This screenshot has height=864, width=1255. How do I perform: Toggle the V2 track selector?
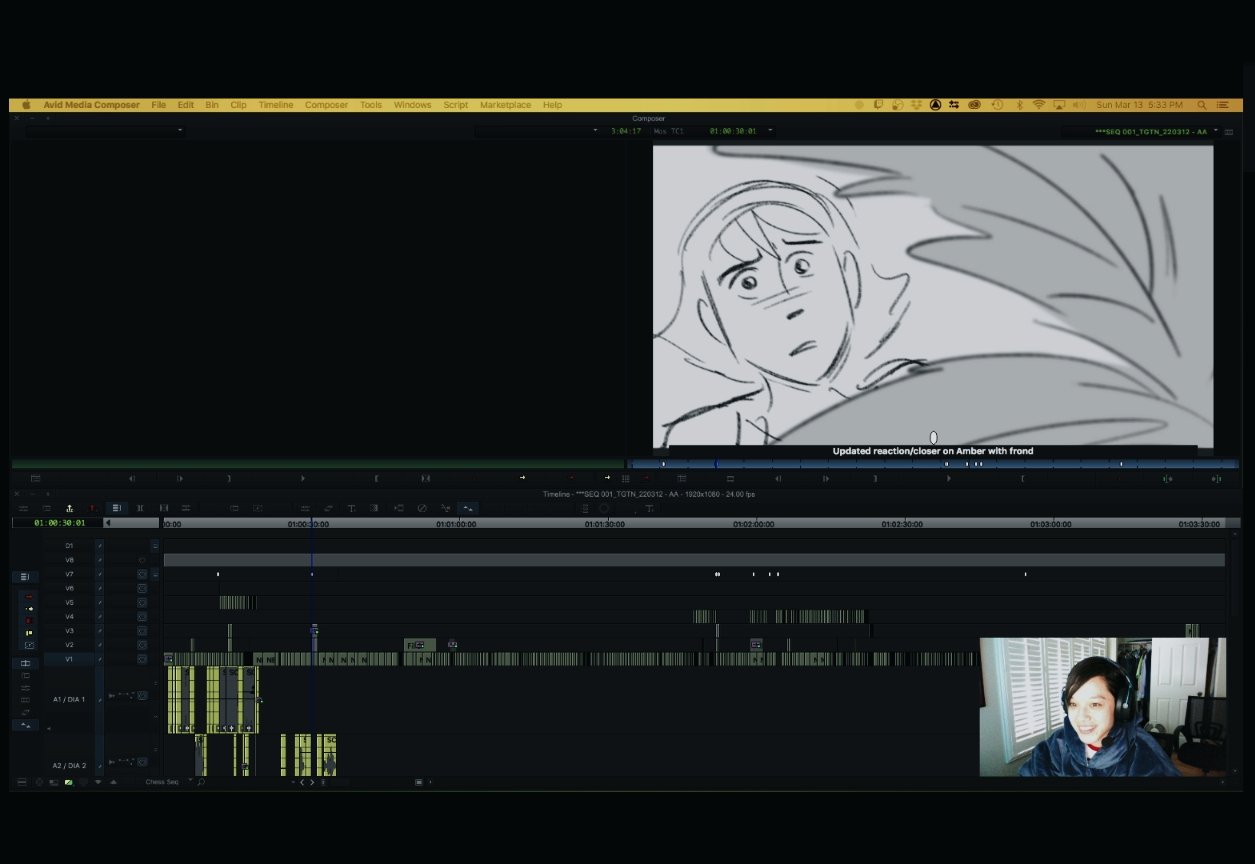69,645
